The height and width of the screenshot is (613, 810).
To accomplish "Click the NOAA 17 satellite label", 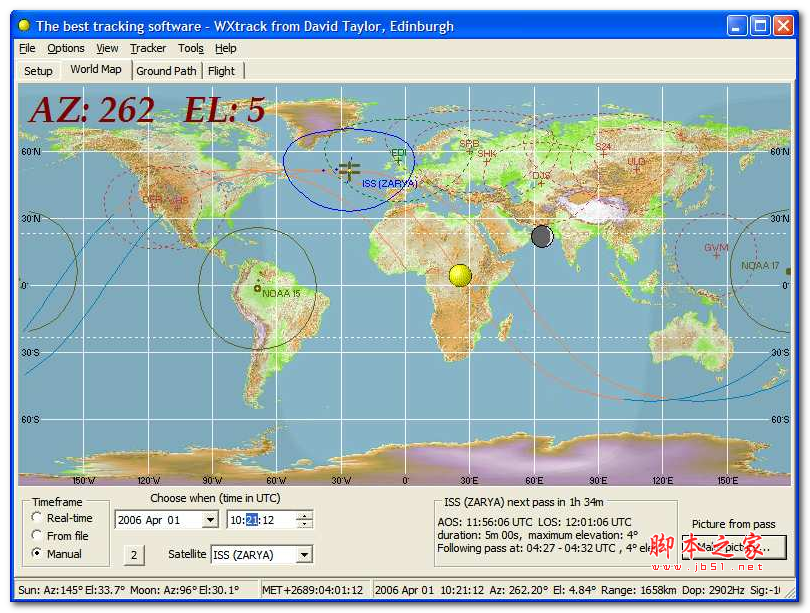I will (x=760, y=265).
